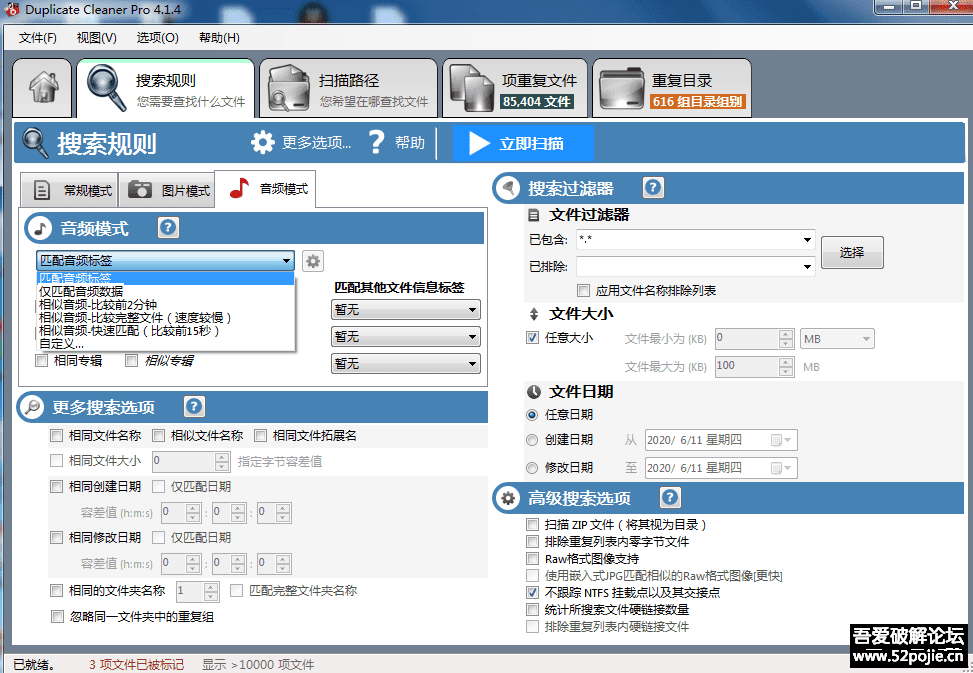Click the 更多选项 gear icon
Viewport: 973px width, 673px height.
pyautogui.click(x=262, y=142)
